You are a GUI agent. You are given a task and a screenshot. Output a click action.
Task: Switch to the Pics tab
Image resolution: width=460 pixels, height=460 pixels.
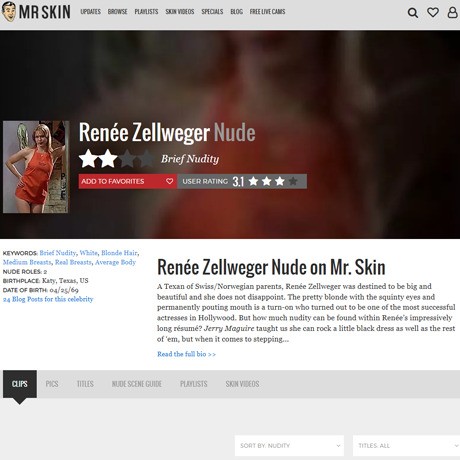[52, 384]
